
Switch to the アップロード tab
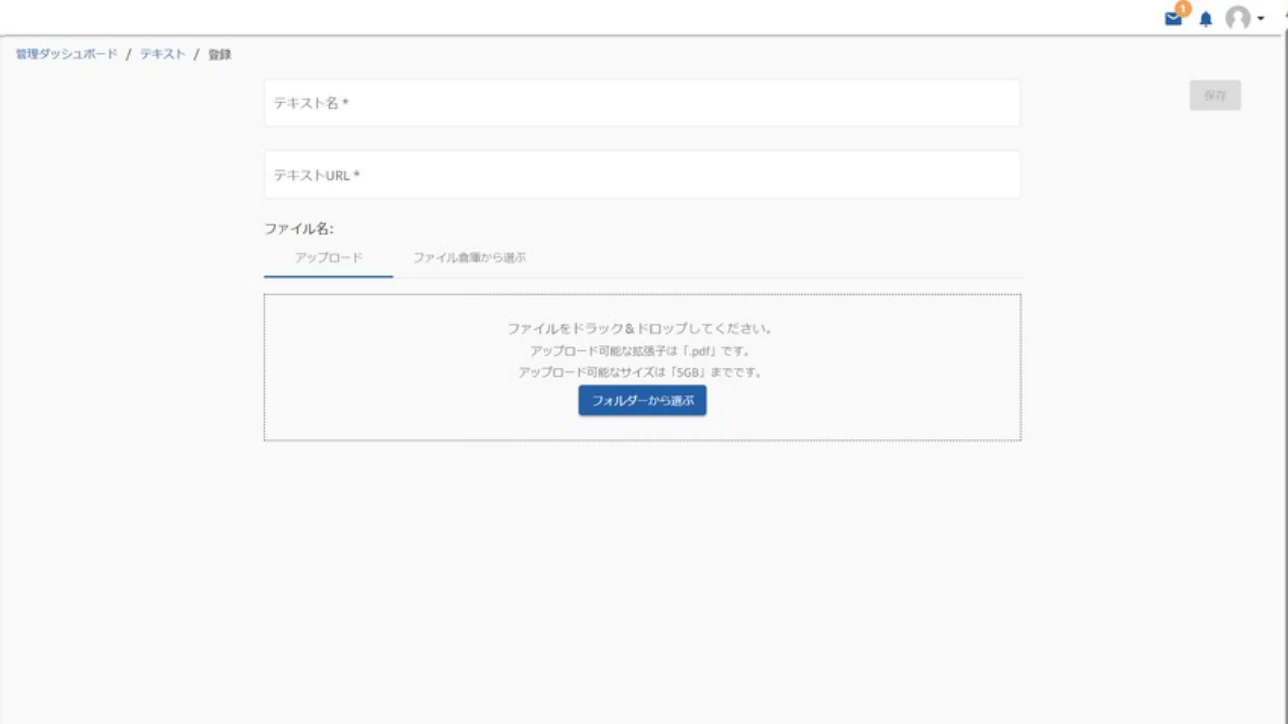tap(328, 258)
